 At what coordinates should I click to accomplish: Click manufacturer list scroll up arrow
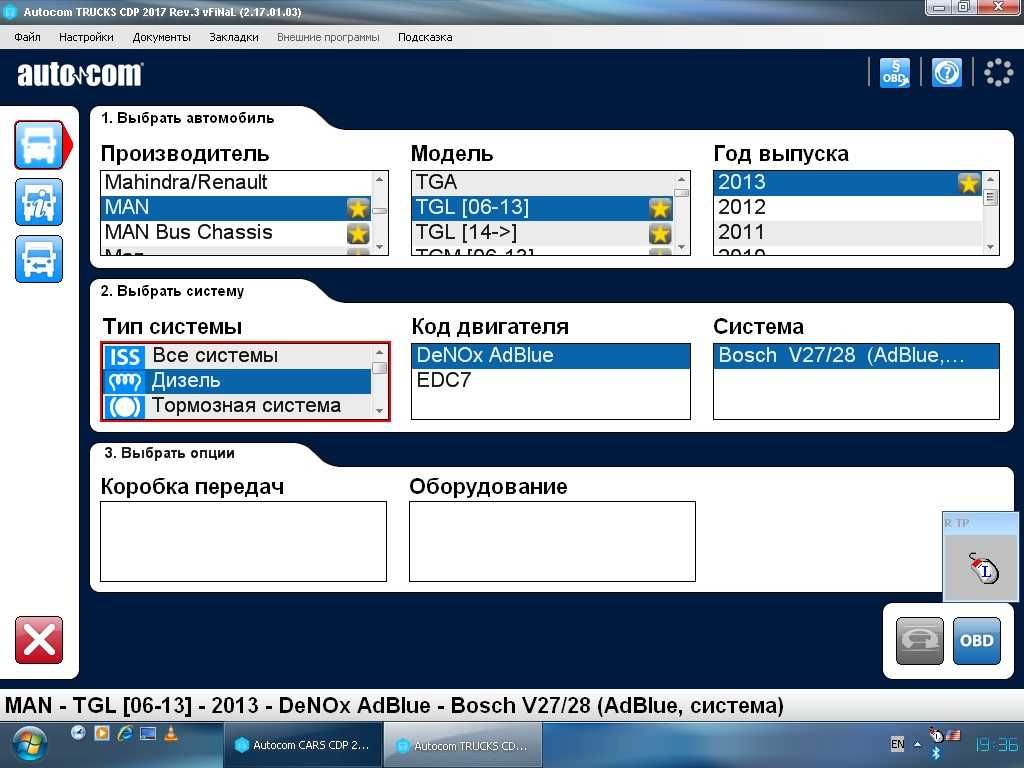(x=379, y=179)
